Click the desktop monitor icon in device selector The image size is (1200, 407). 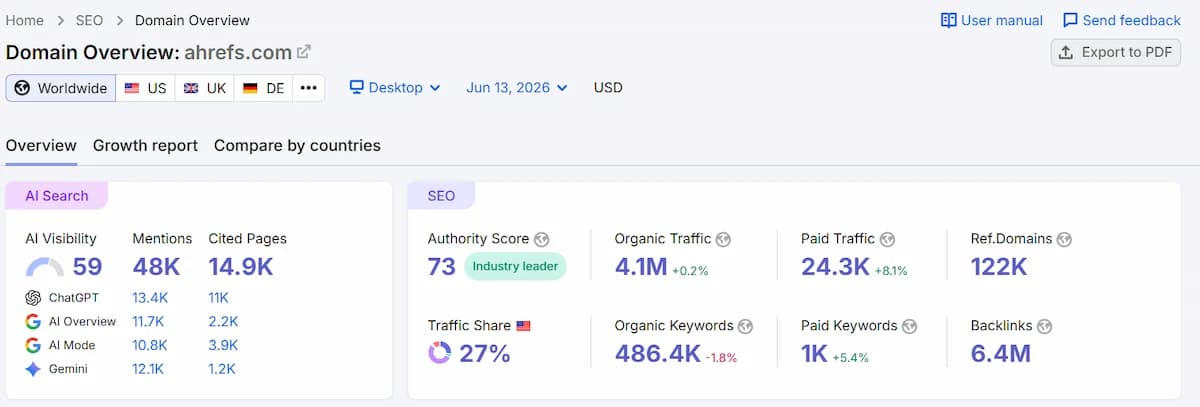point(356,88)
